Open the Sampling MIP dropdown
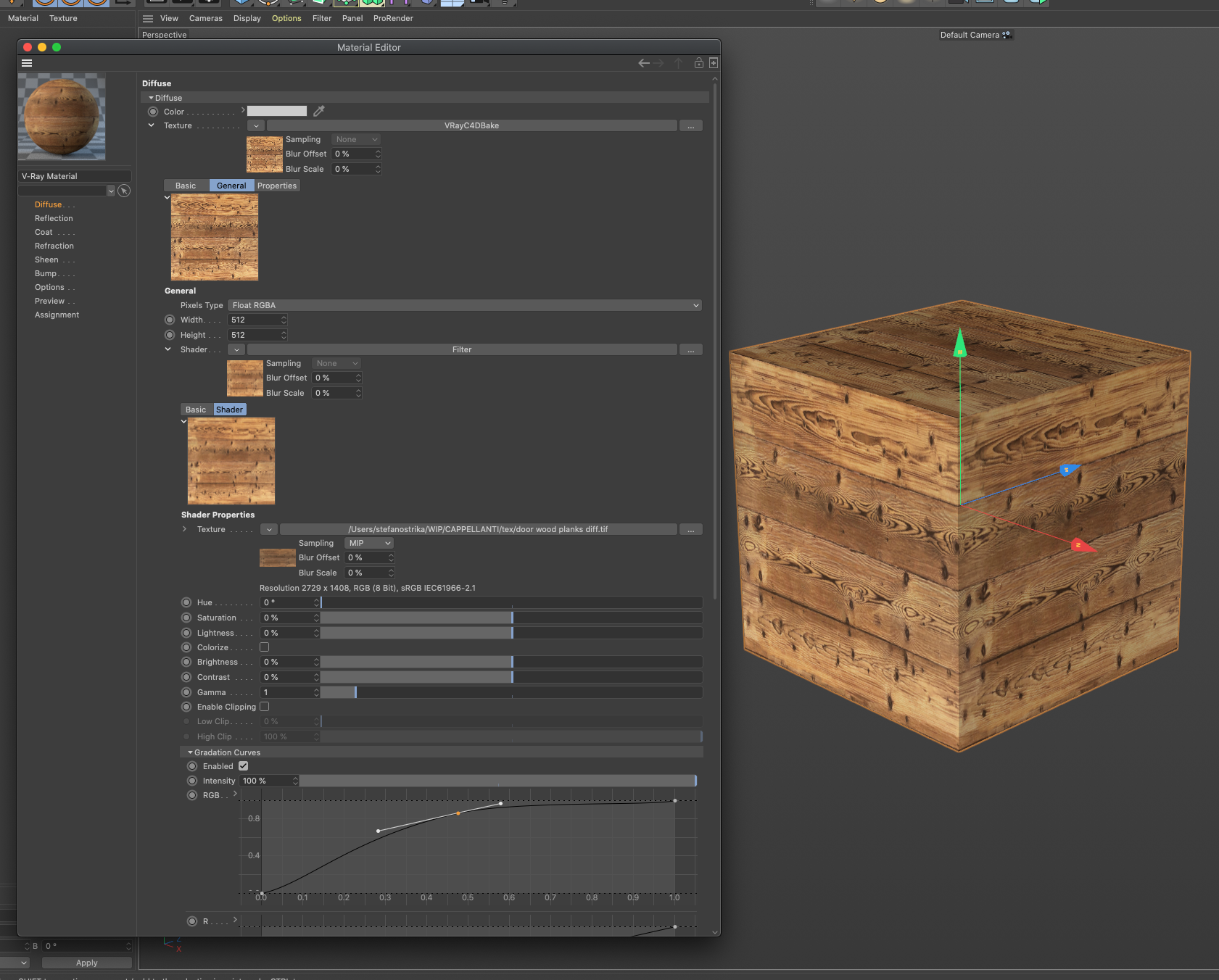The width and height of the screenshot is (1219, 980). [369, 543]
